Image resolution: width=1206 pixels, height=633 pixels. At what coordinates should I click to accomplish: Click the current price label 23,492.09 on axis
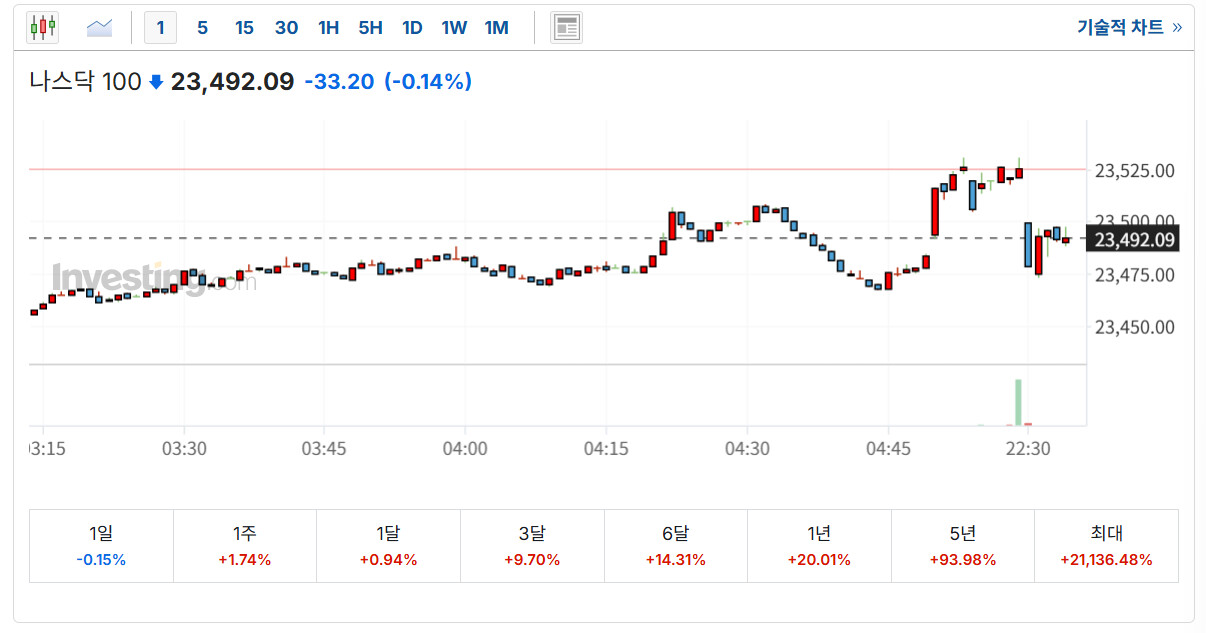[1133, 240]
